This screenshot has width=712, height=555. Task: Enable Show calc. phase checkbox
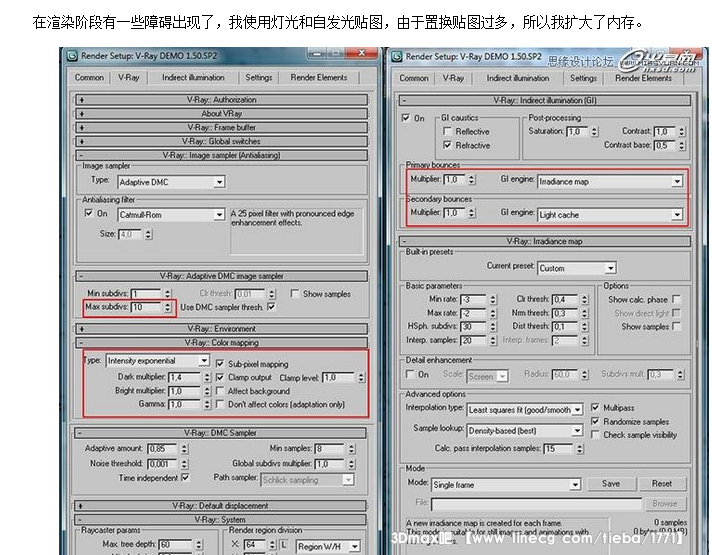677,299
